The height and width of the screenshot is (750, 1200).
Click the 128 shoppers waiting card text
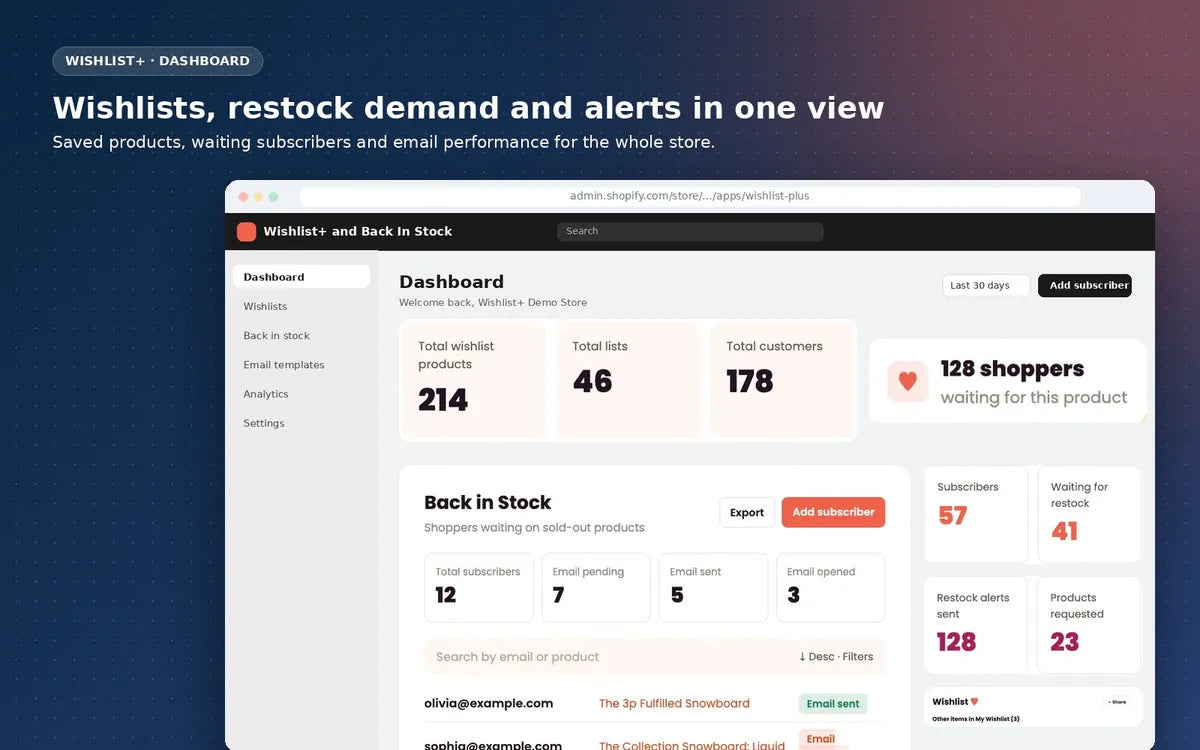pyautogui.click(x=1034, y=382)
